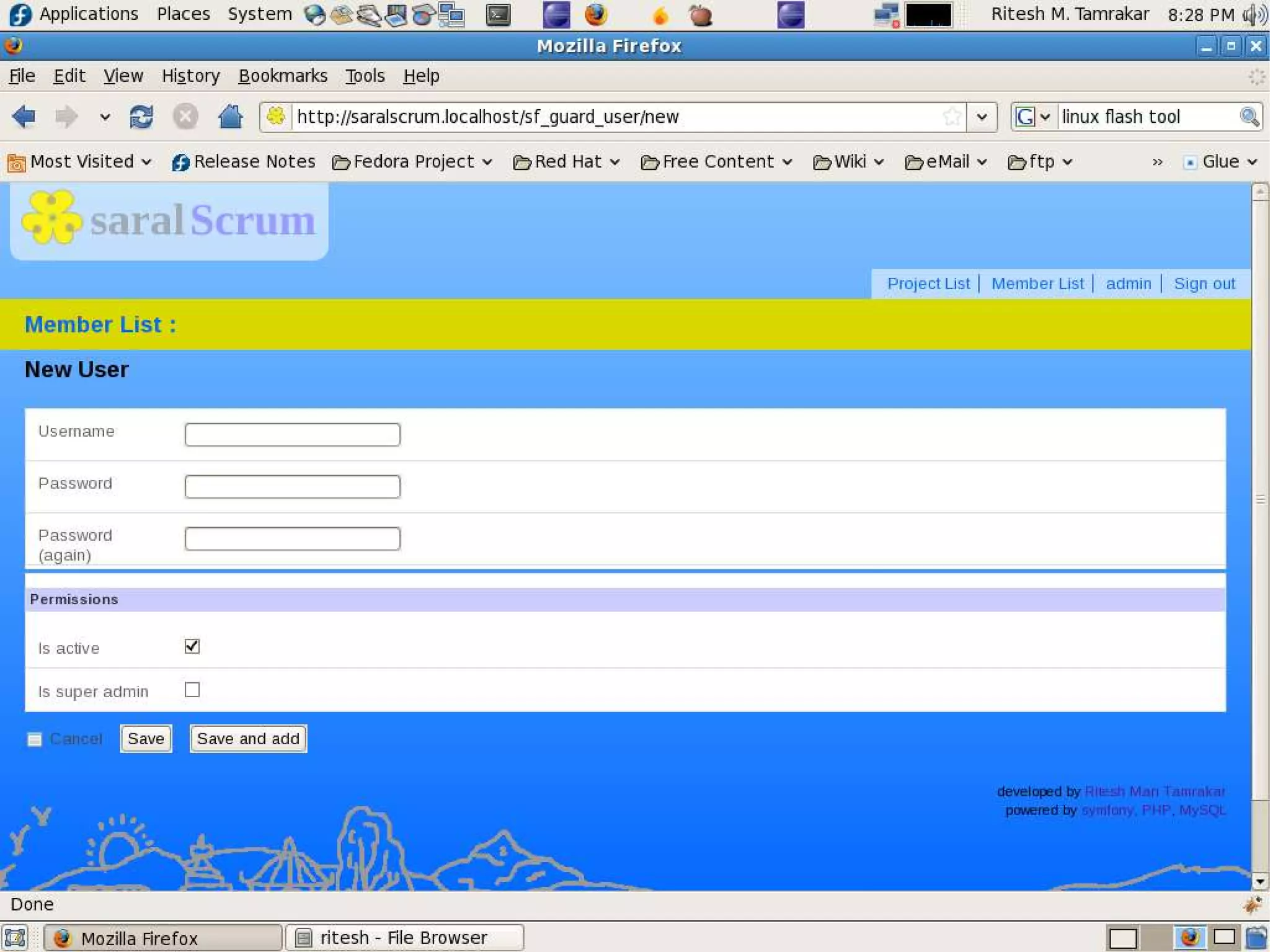Enable the Is super admin checkbox
The height and width of the screenshot is (952, 1270).
pos(192,690)
